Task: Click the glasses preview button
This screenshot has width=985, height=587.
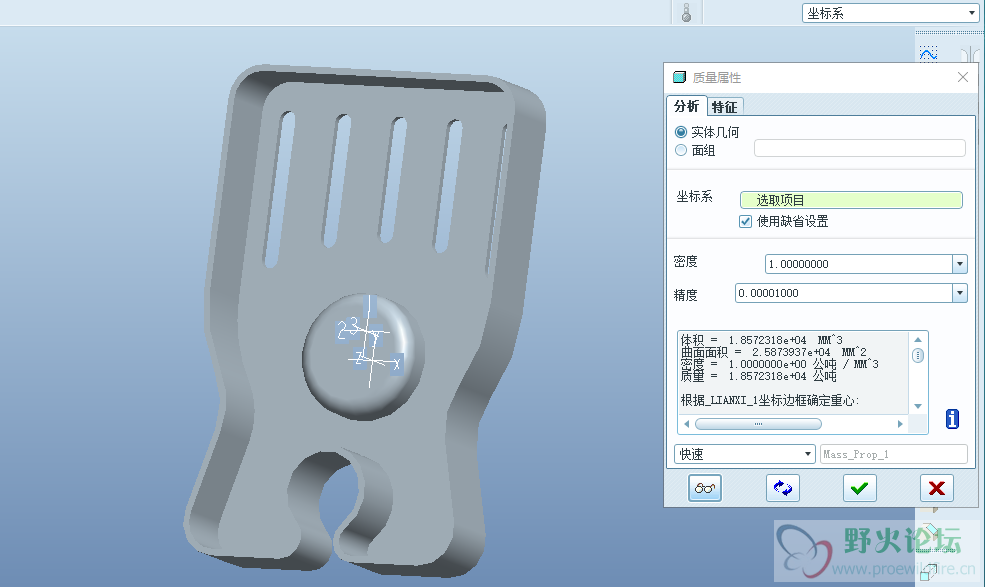Action: (x=705, y=488)
